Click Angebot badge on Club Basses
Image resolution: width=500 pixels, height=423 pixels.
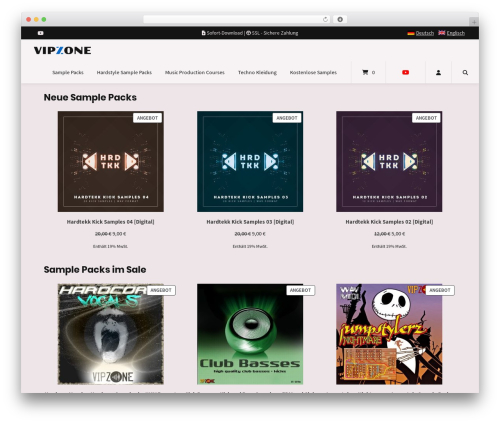(300, 290)
